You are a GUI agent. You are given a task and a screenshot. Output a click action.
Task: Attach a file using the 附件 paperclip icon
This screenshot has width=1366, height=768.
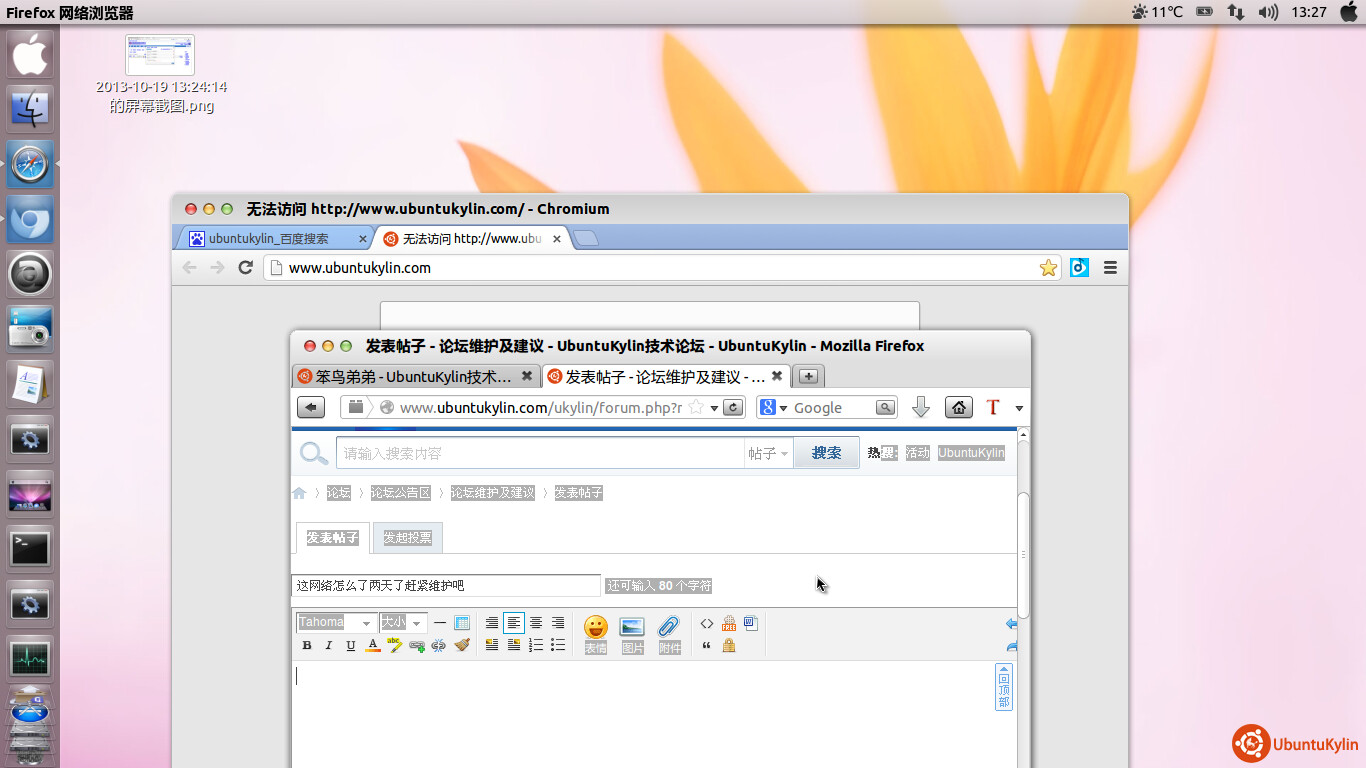[x=669, y=628]
